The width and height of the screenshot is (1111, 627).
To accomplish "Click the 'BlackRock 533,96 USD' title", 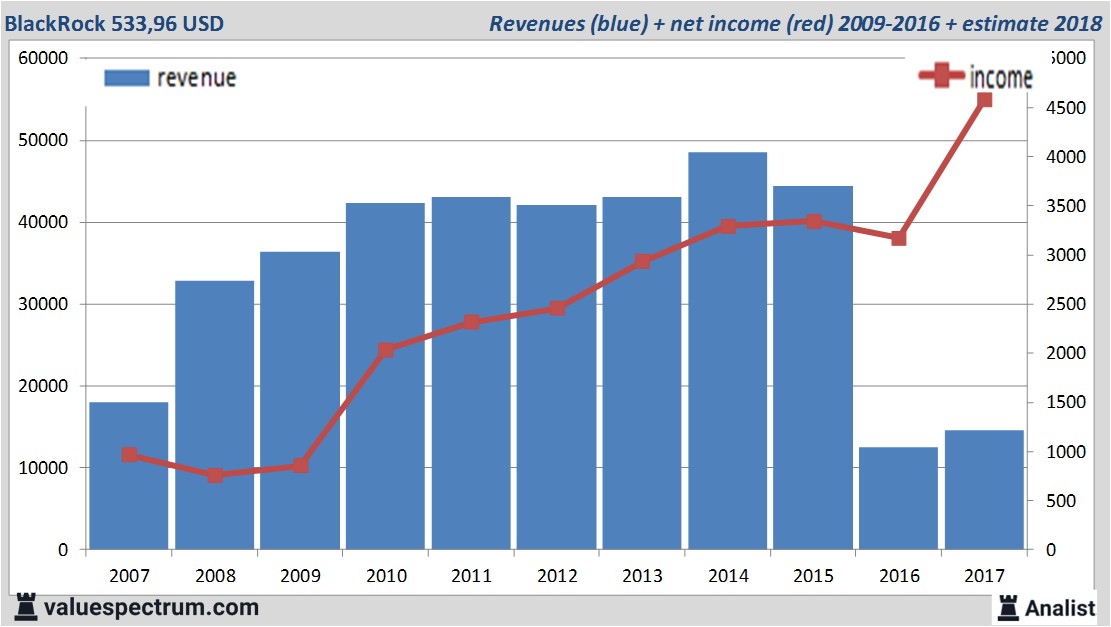I will pos(114,23).
